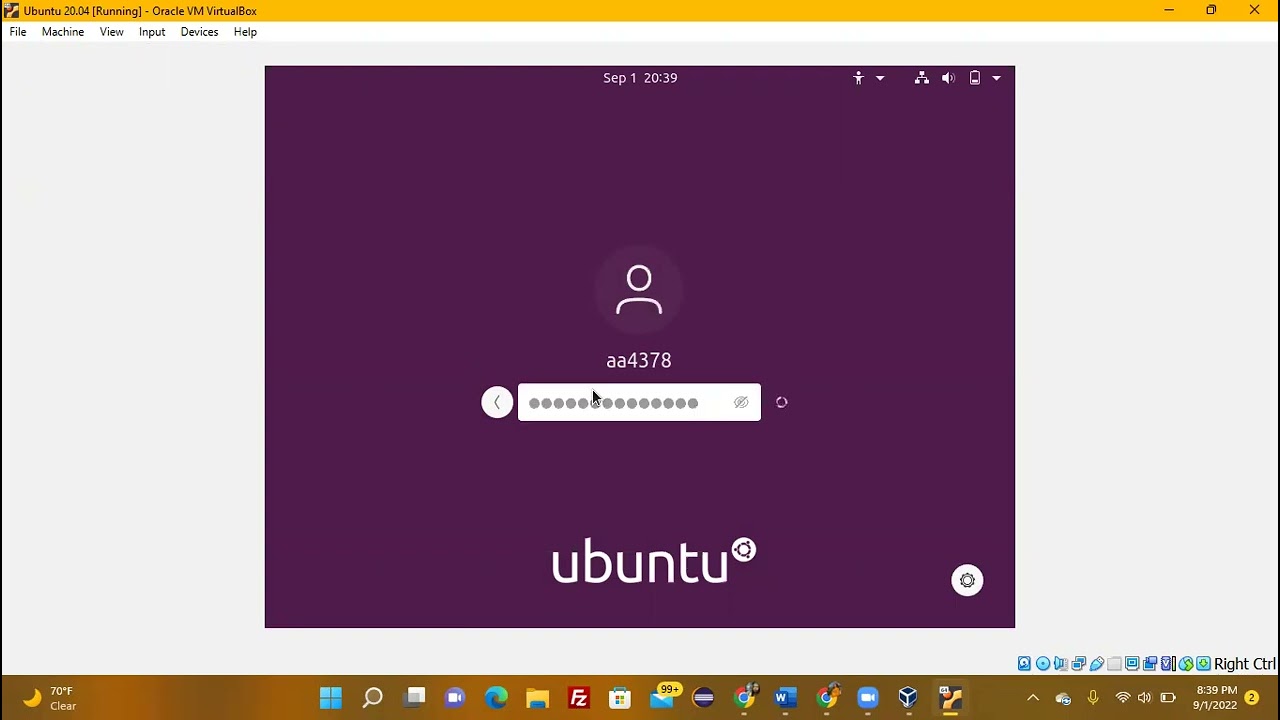Open the 70°F Clear weather widget
1280x720 pixels.
[50, 698]
